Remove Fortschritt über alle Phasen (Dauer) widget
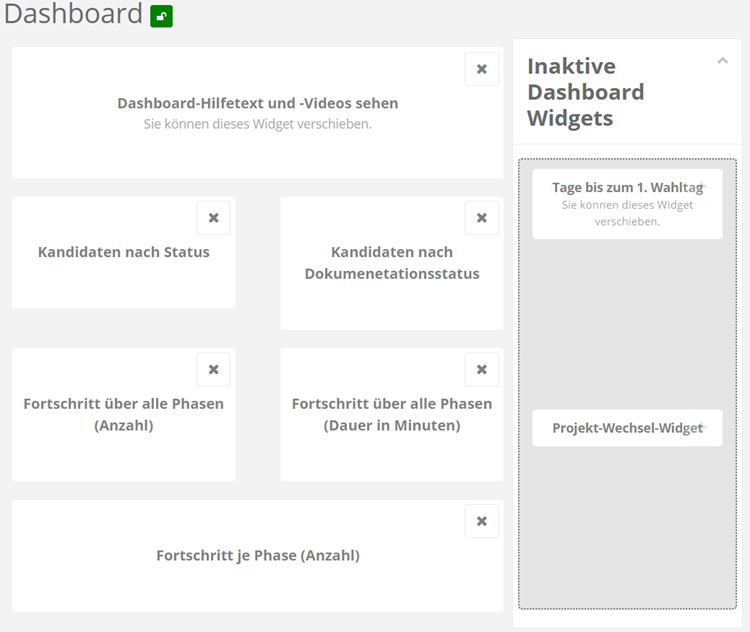 pos(482,370)
